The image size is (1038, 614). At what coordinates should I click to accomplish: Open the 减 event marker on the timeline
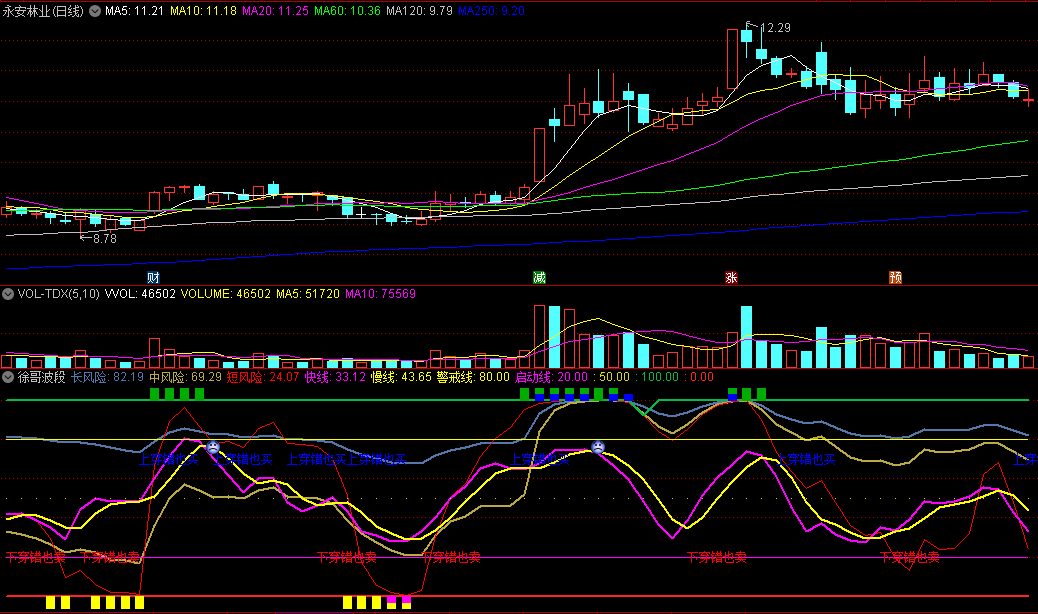coord(540,277)
